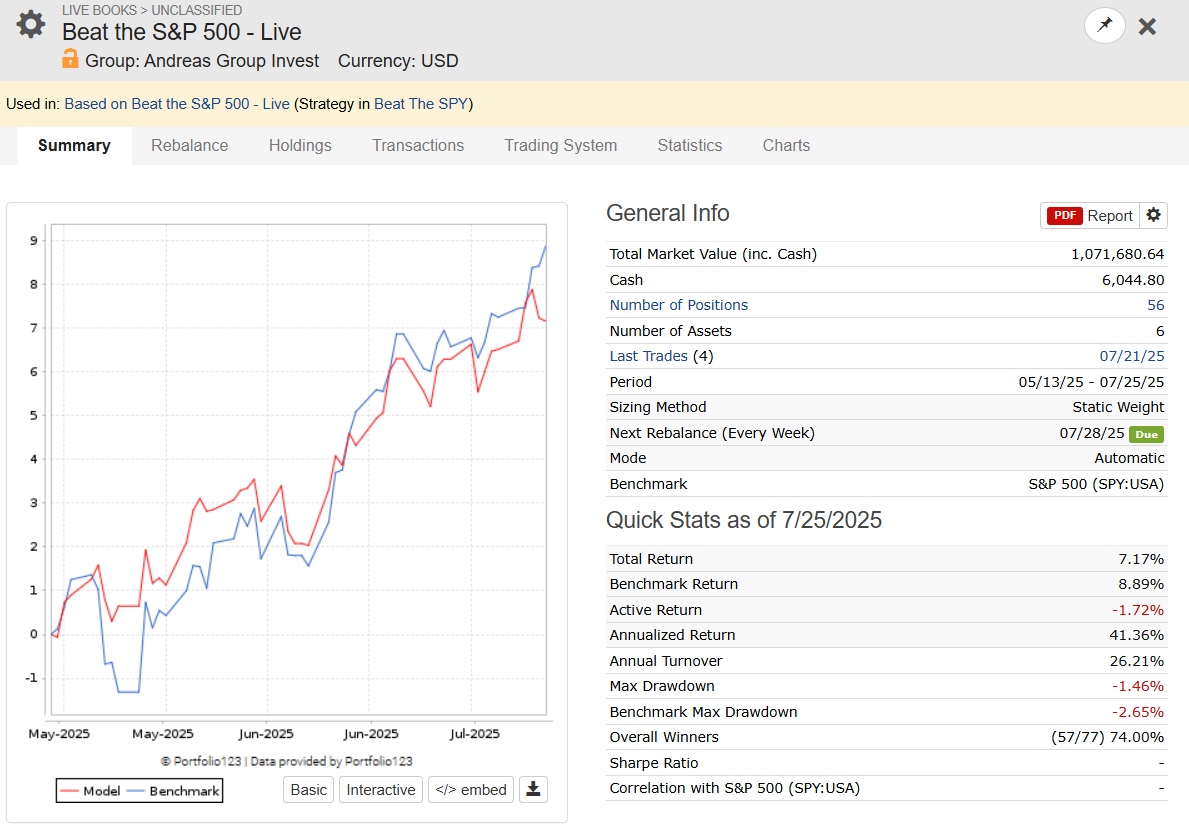This screenshot has height=831, width=1189.
Task: Switch chart to Interactive mode
Action: [381, 789]
